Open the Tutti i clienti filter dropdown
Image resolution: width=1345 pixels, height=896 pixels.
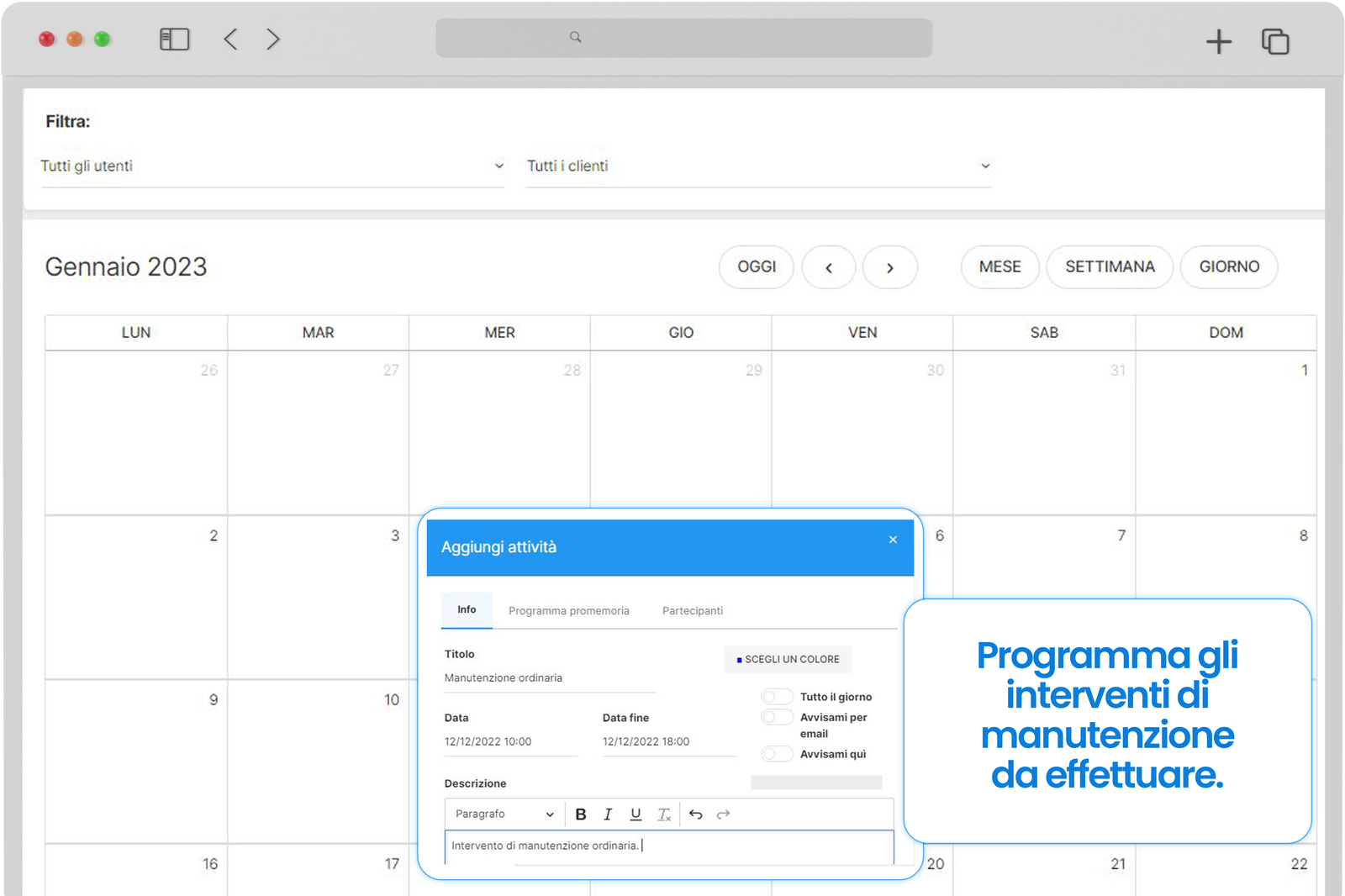(758, 166)
